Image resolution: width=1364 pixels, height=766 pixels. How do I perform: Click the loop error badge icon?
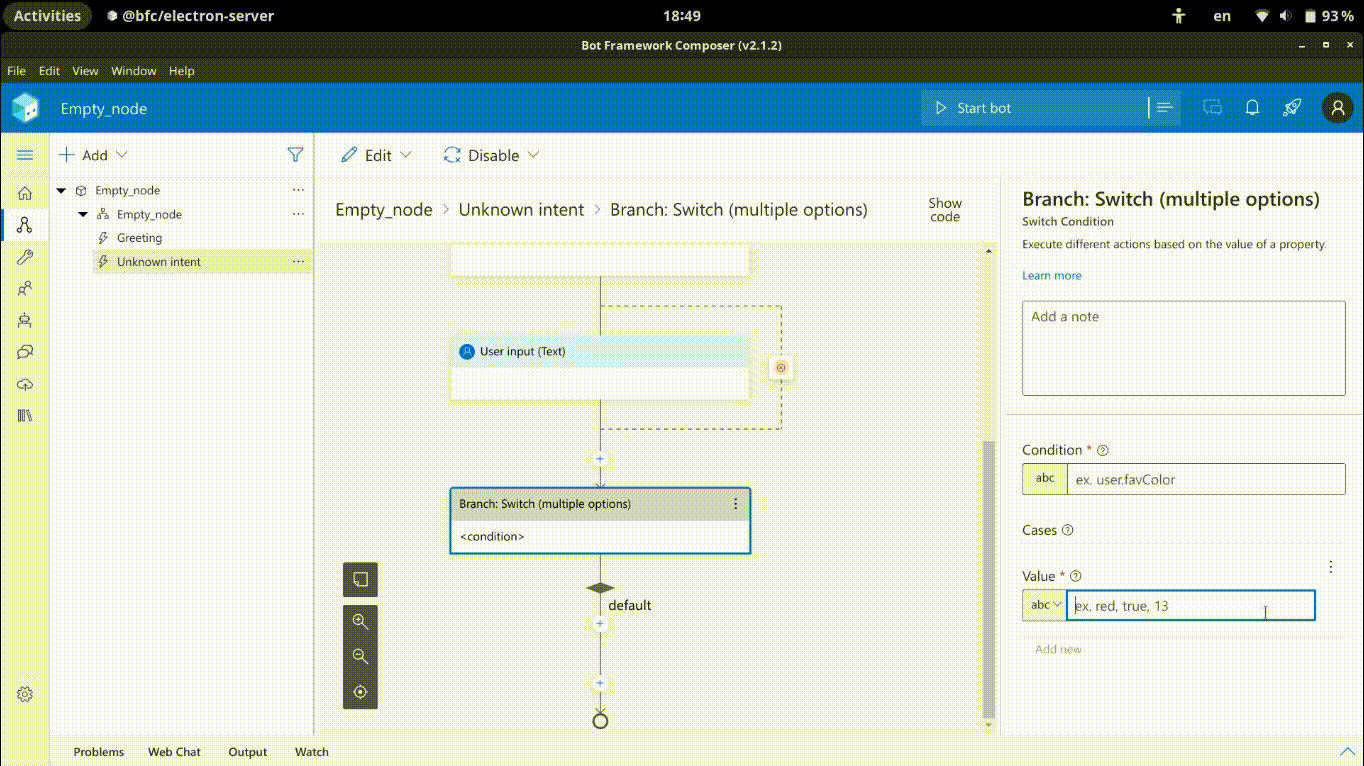tap(781, 368)
